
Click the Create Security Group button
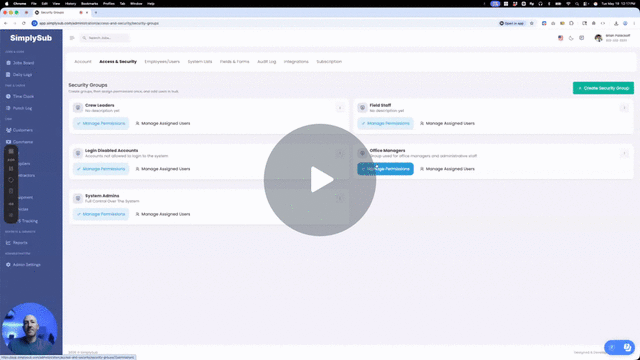(603, 88)
